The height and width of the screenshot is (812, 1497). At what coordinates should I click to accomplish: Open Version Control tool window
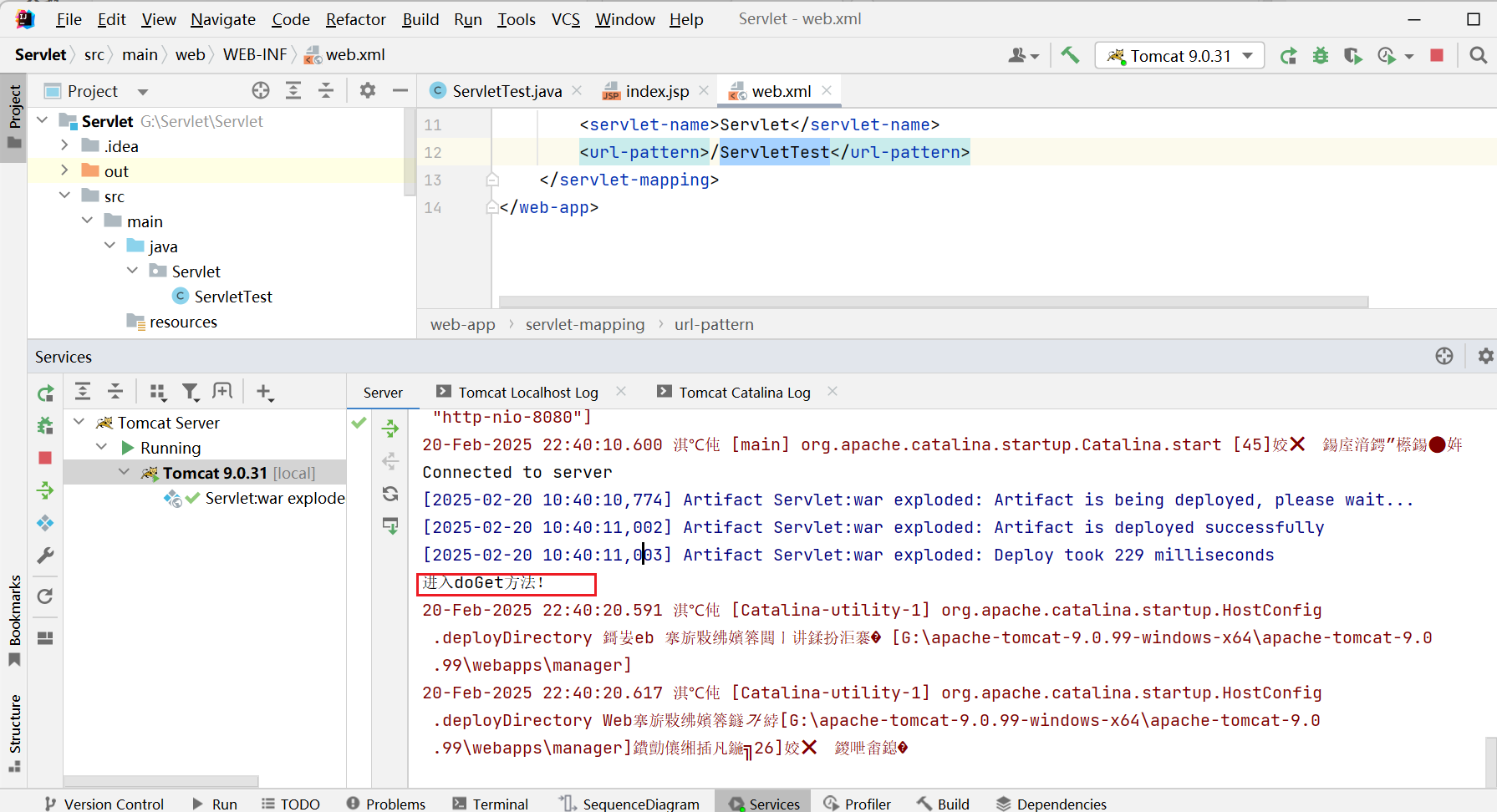tap(104, 804)
